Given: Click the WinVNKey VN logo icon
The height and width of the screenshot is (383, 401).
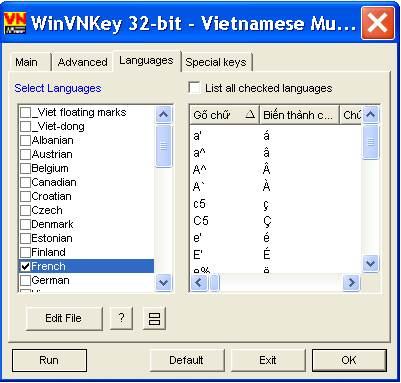Looking at the screenshot, I should point(15,23).
